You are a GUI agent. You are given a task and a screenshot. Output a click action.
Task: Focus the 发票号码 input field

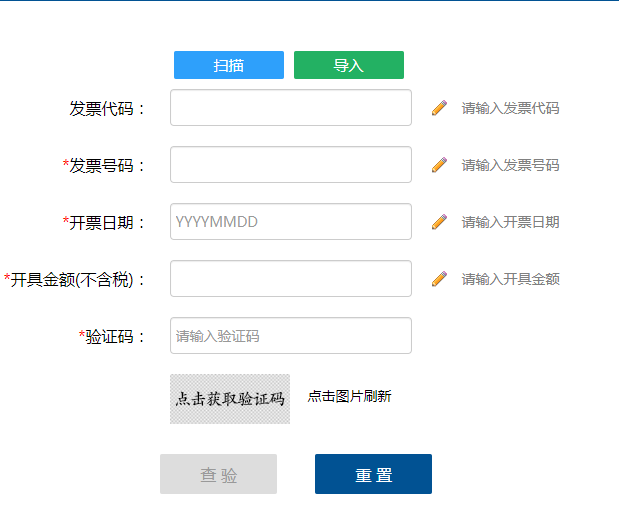tap(291, 165)
